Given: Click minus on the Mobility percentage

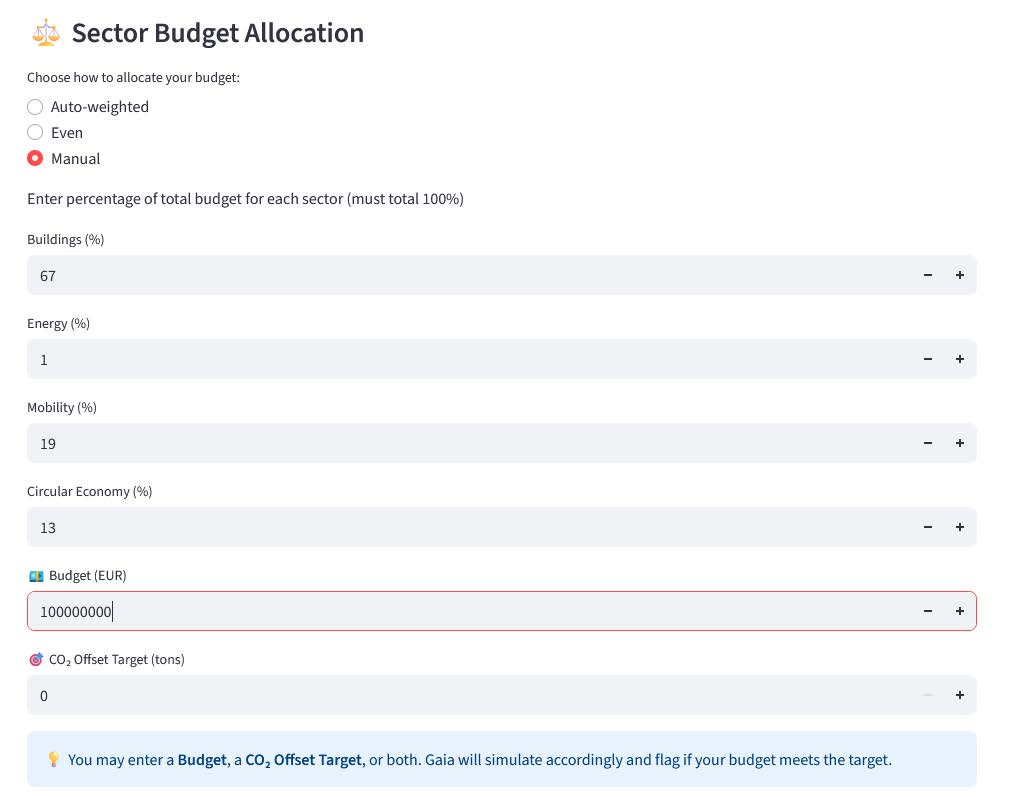Looking at the screenshot, I should click(x=928, y=443).
